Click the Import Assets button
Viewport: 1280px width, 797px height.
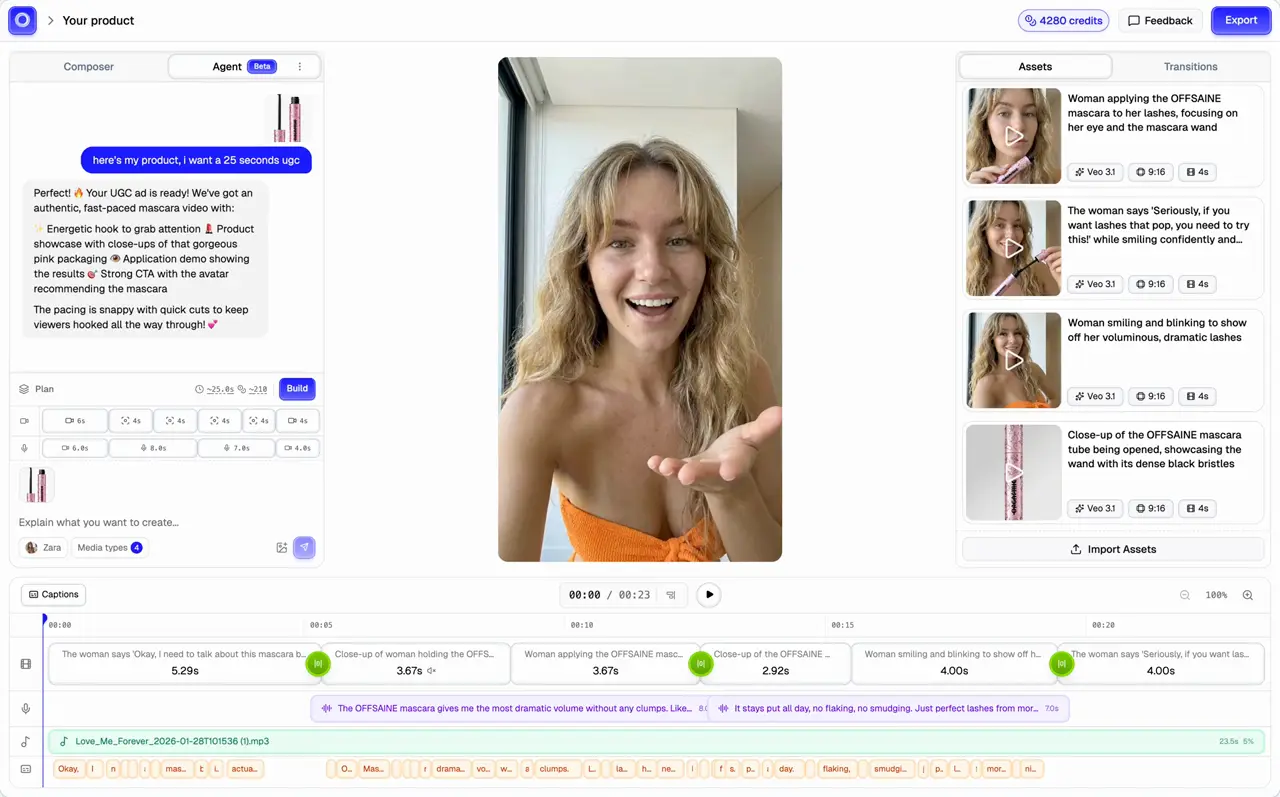click(1113, 549)
